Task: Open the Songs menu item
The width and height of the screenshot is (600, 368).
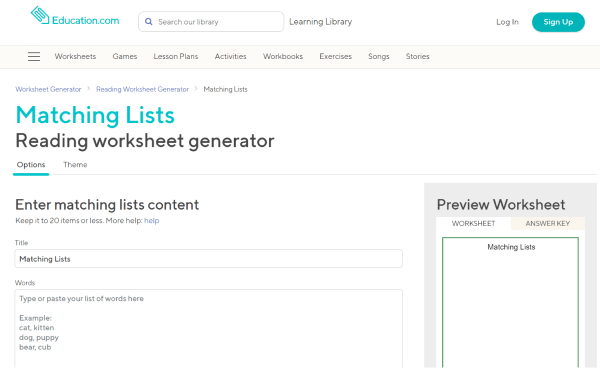Action: point(379,57)
